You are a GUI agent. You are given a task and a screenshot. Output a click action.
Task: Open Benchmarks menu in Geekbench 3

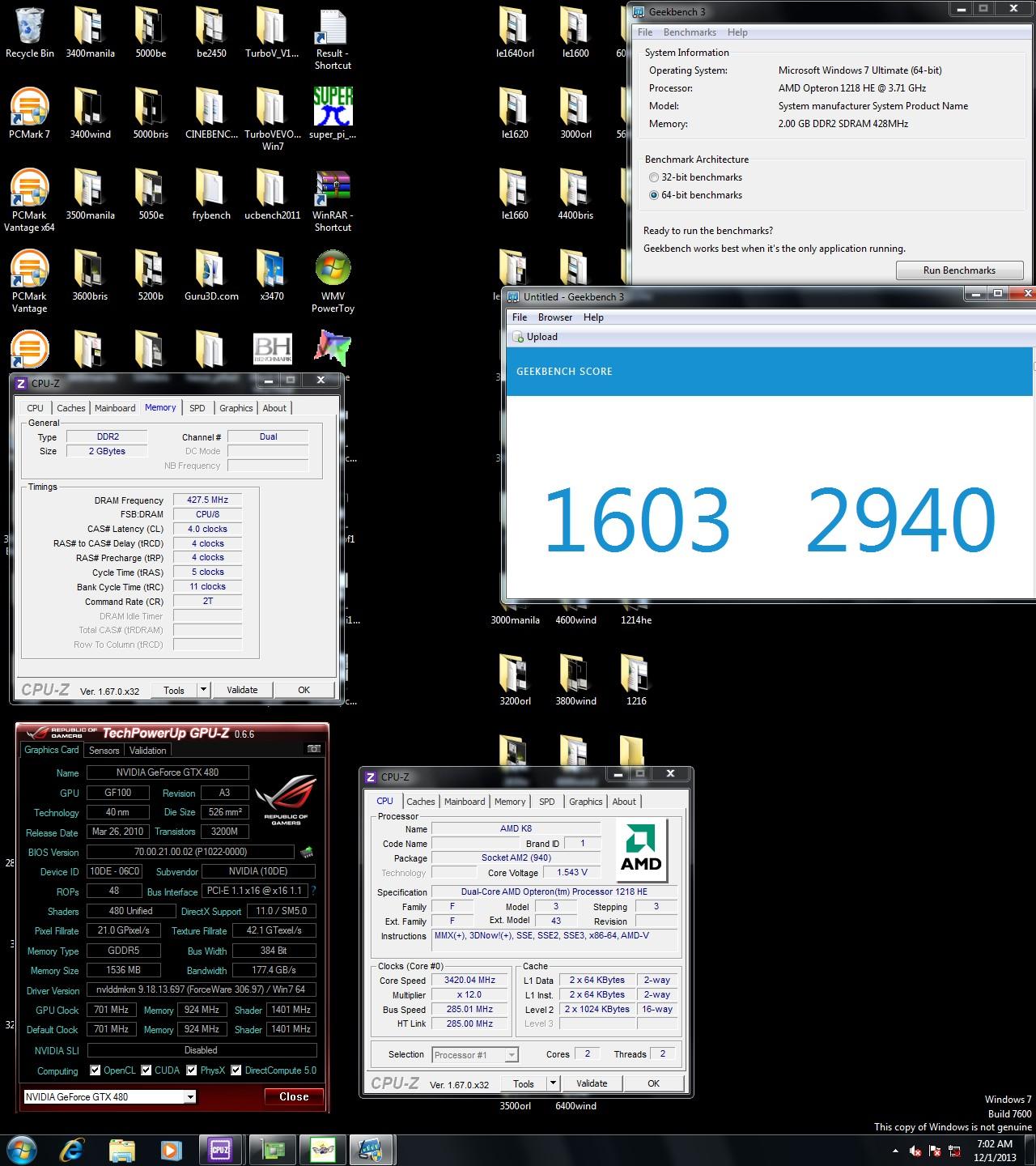tap(690, 32)
